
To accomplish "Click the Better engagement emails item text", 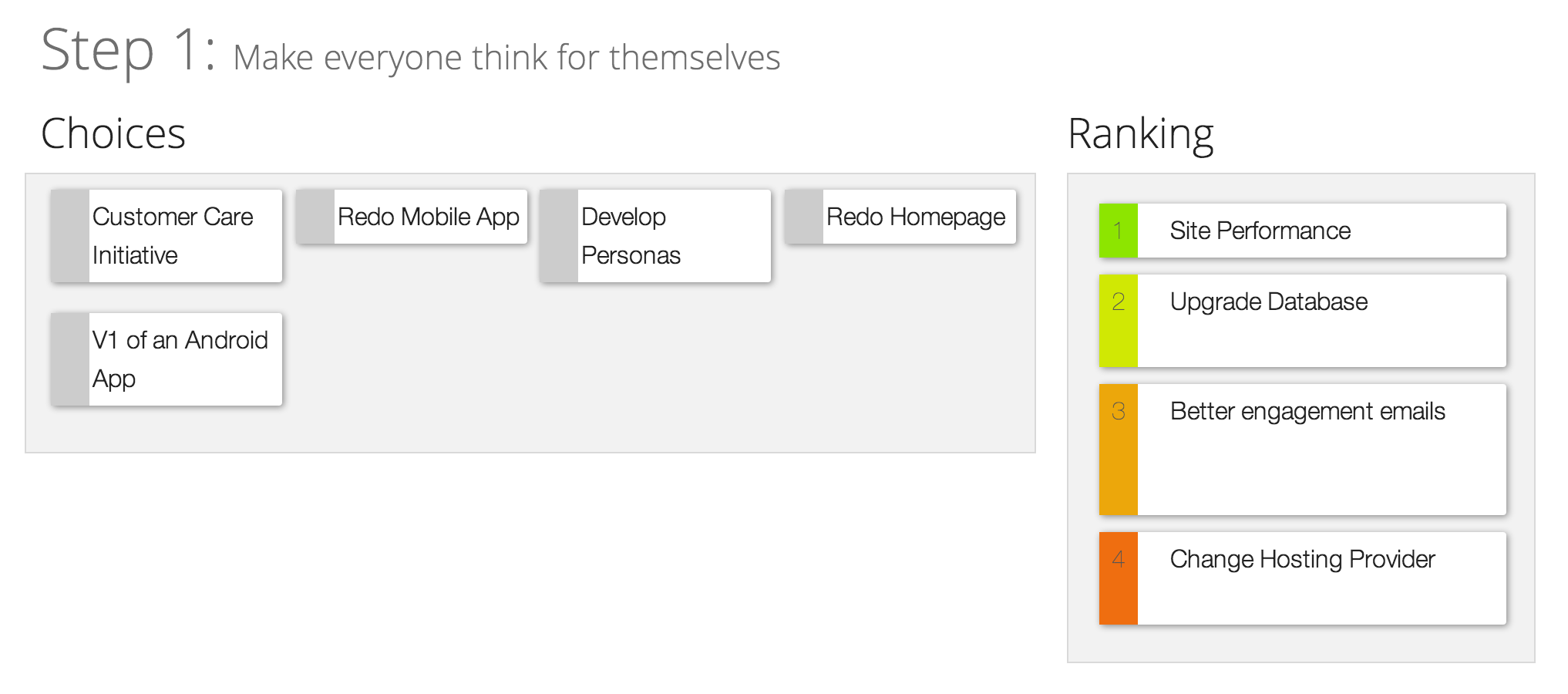I will [x=1307, y=411].
